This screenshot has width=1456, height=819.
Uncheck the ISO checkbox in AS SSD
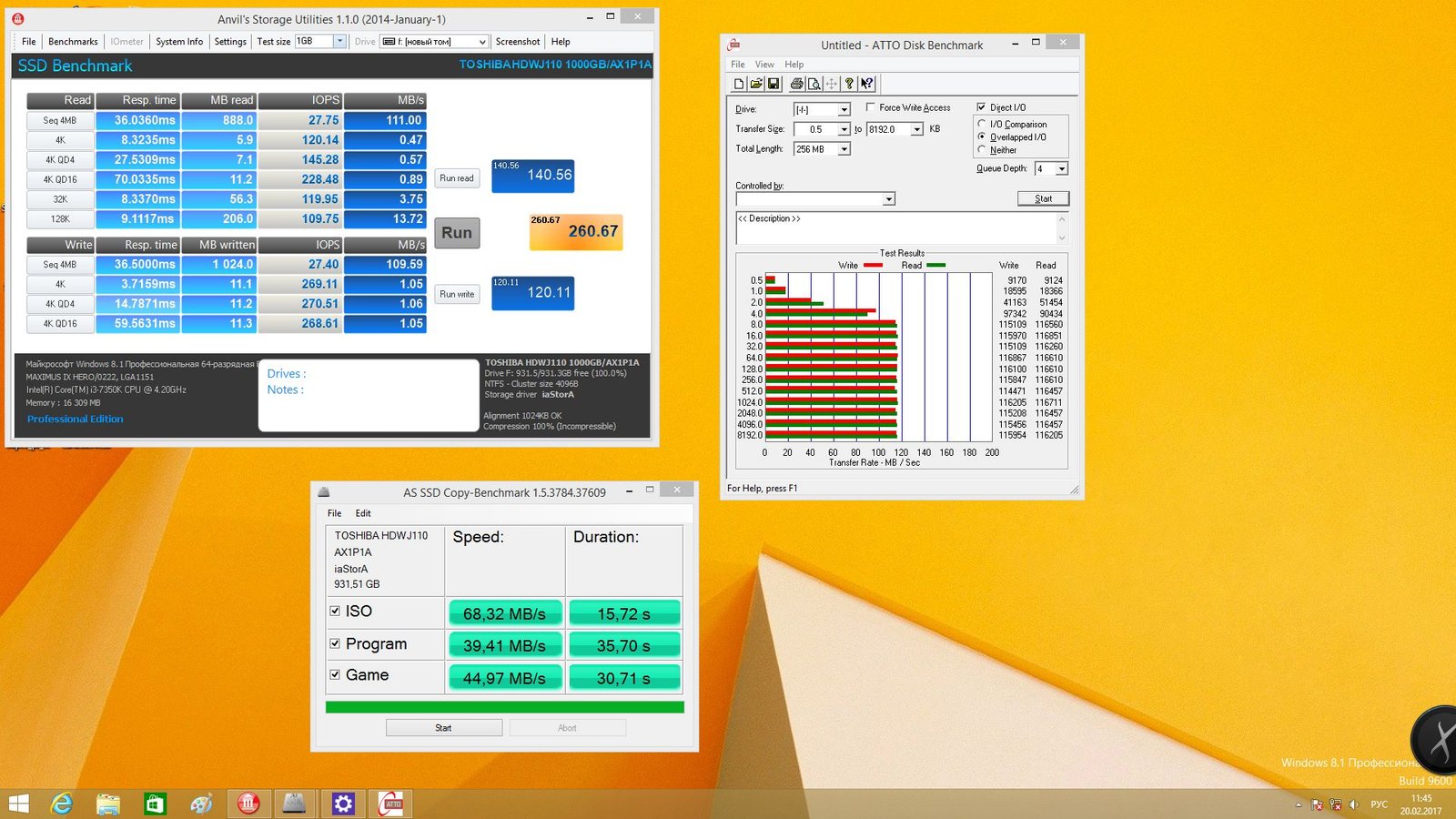click(x=335, y=611)
